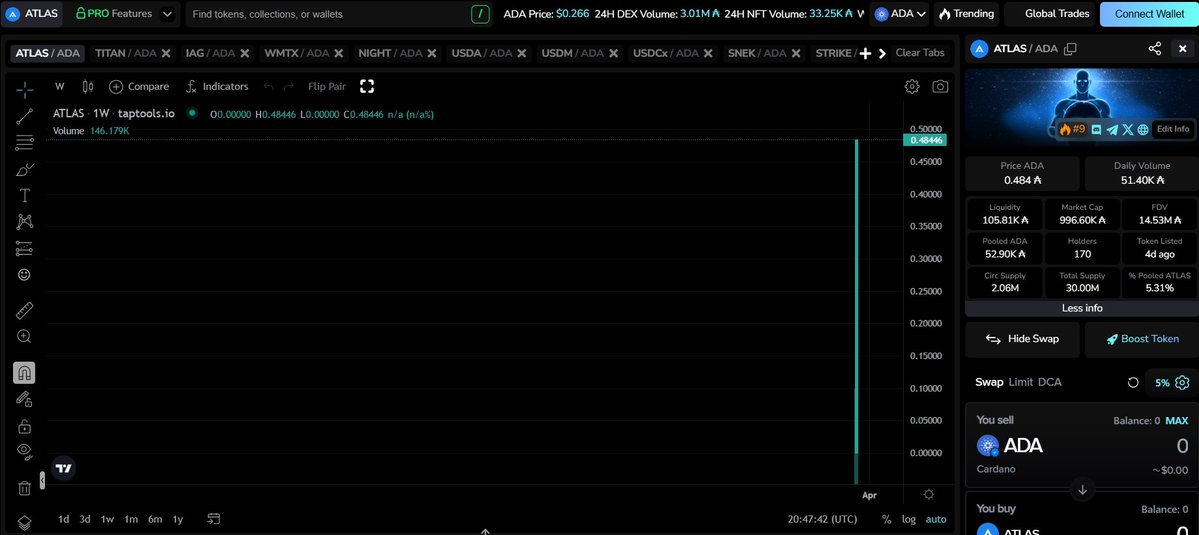Image resolution: width=1199 pixels, height=535 pixels.
Task: Open the Trending page
Action: coord(967,14)
